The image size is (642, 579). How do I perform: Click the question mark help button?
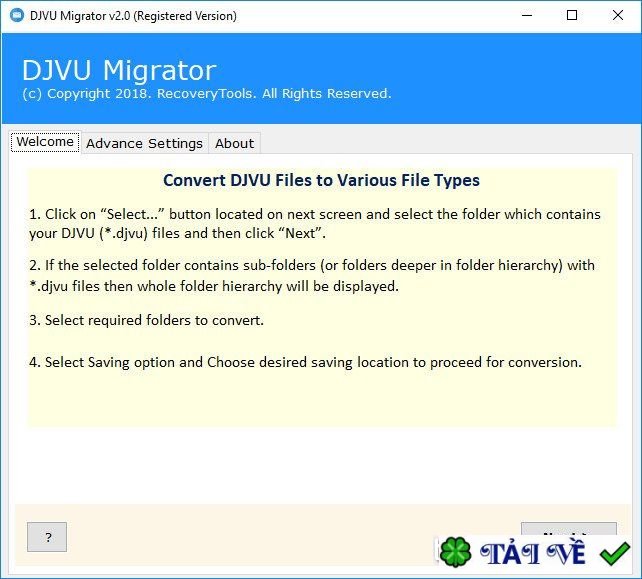pos(47,537)
